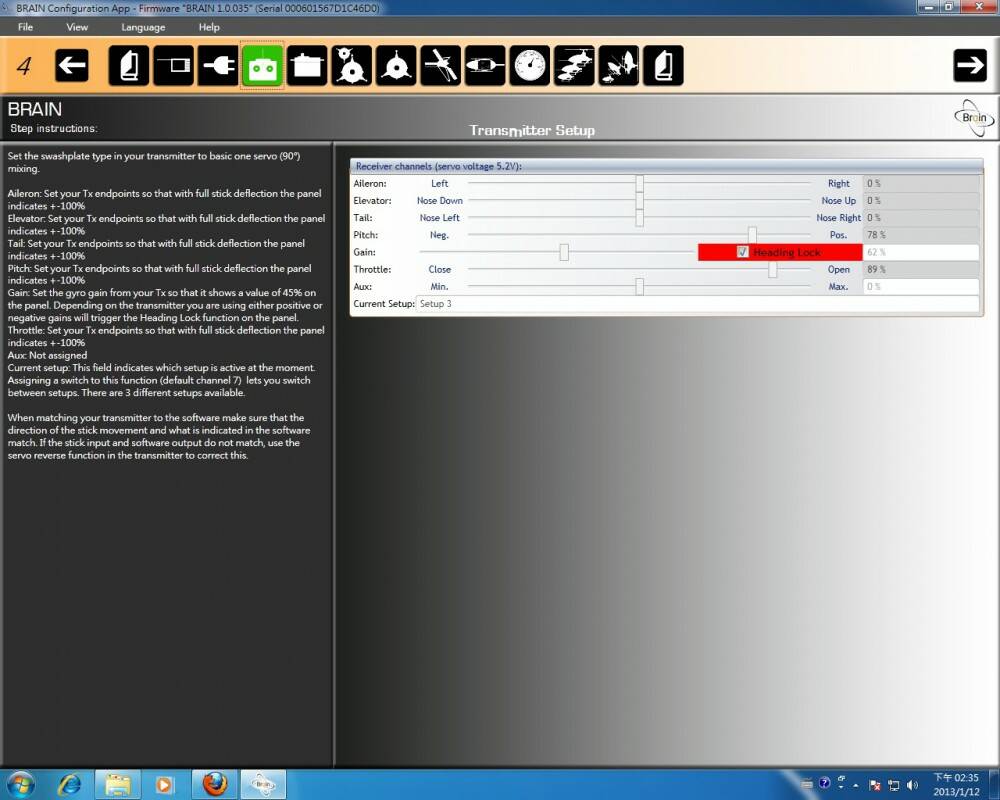Open the Windows Start menu

tap(20, 784)
